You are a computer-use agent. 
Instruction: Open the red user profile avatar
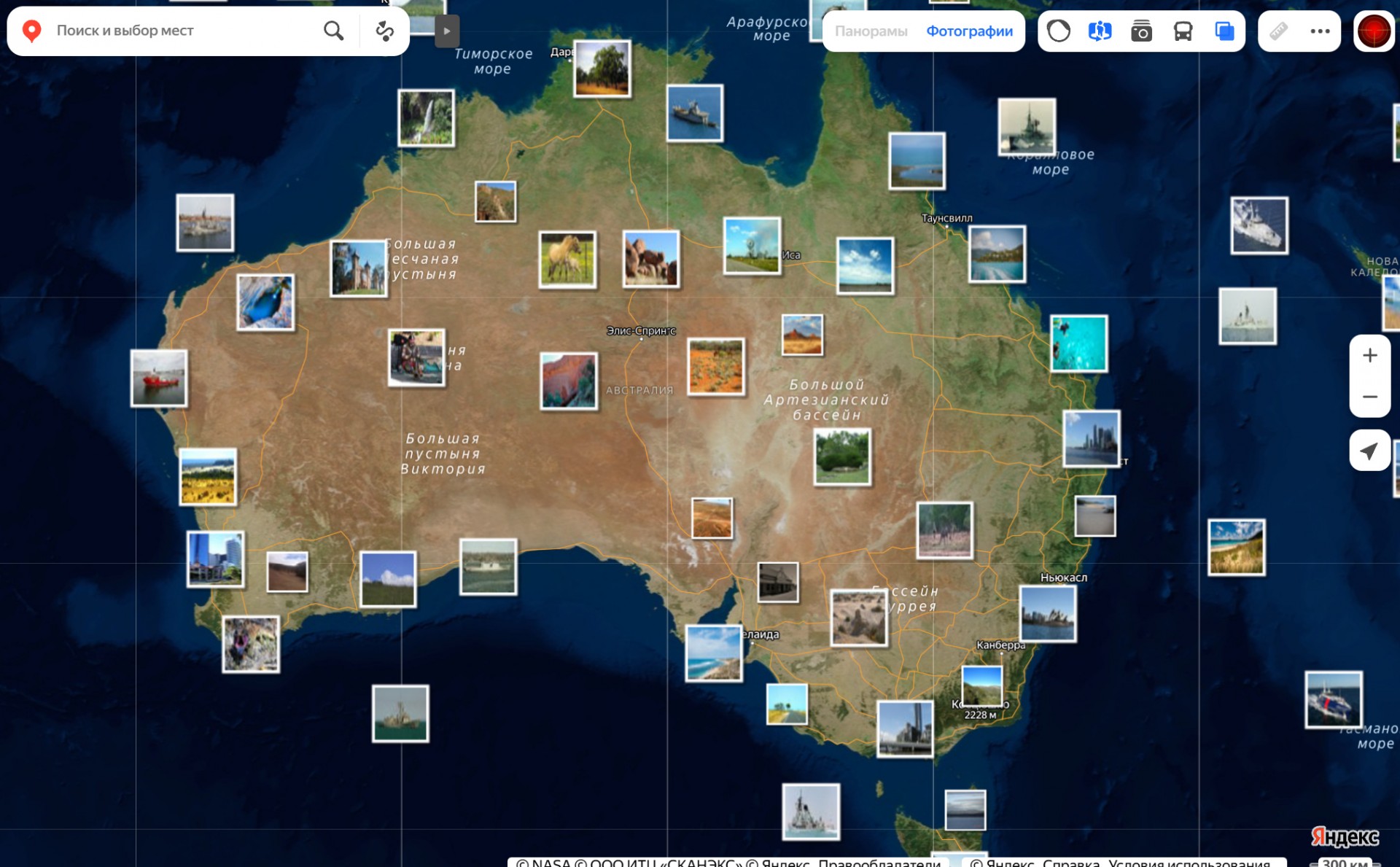[1374, 31]
